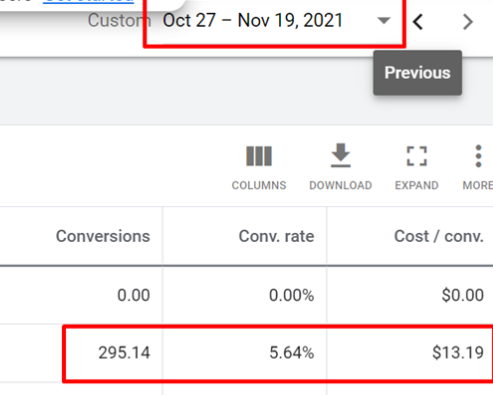Sort by the Cost / conv. column
The image size is (493, 395).
tap(439, 236)
